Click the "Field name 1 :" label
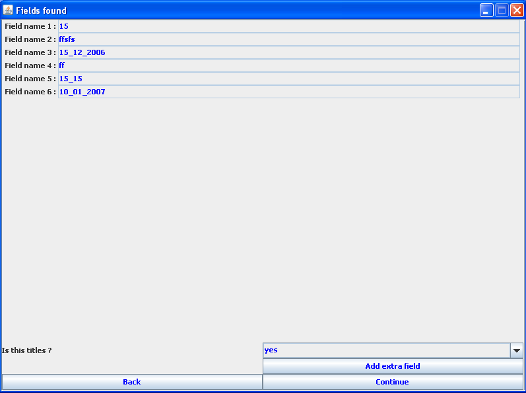Image resolution: width=526 pixels, height=393 pixels. pos(30,26)
